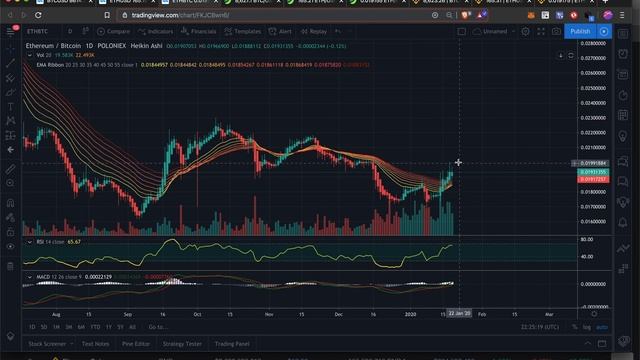Start bar Replay mode
This screenshot has width=640, height=360.
(x=313, y=31)
